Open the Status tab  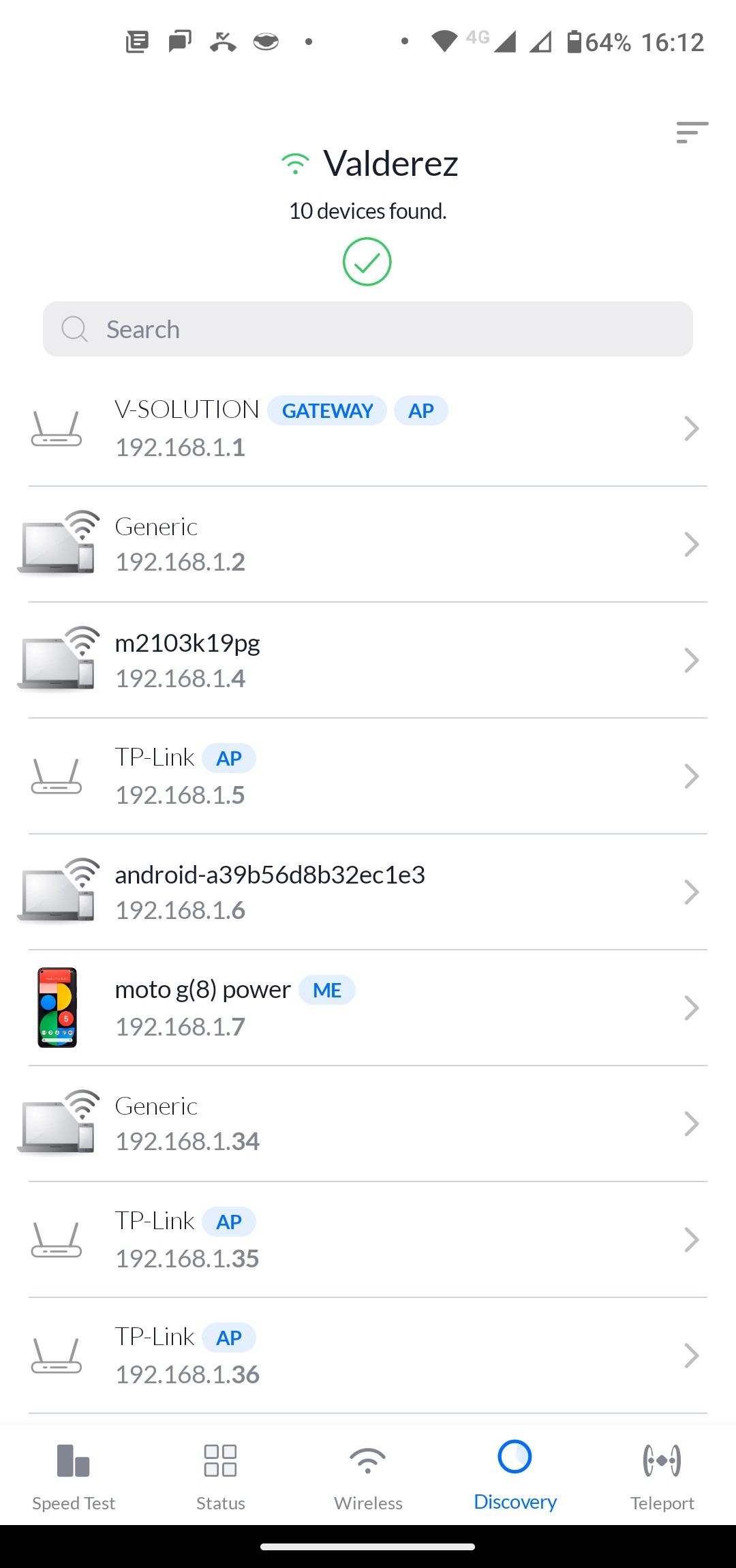pyautogui.click(x=221, y=1474)
